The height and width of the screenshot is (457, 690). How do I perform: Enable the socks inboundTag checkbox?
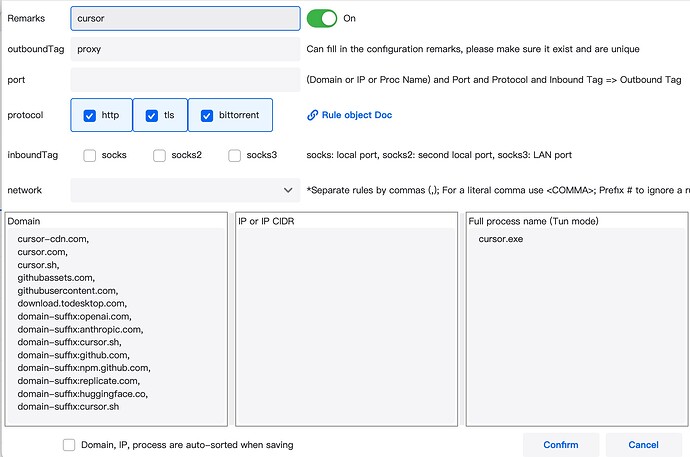(x=90, y=155)
